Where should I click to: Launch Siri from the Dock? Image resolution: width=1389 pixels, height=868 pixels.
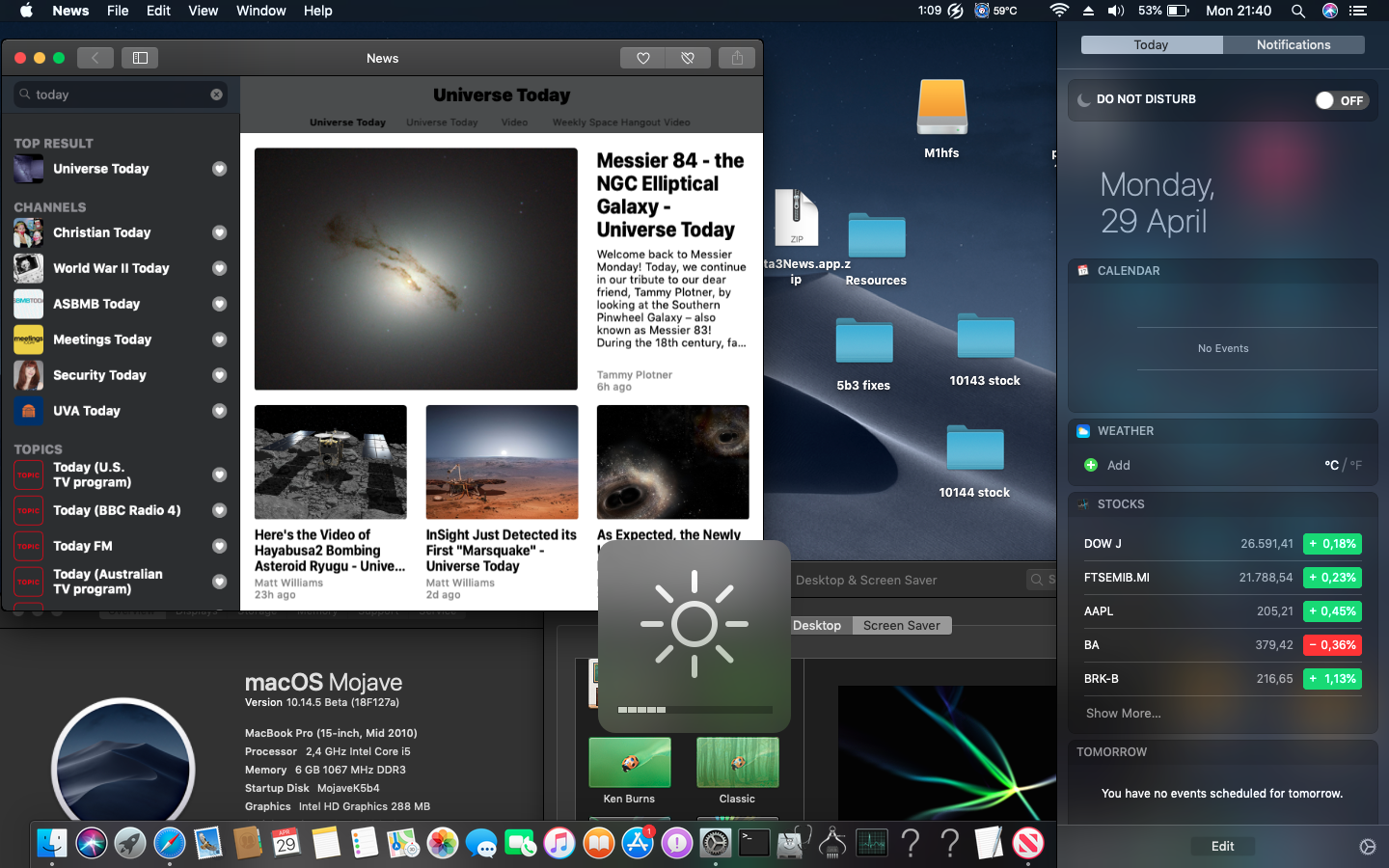[92, 843]
